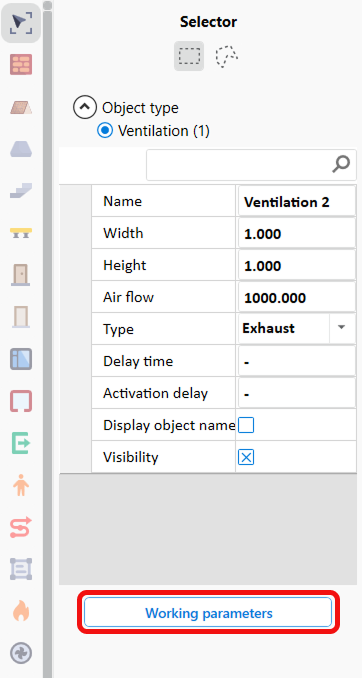Image resolution: width=362 pixels, height=678 pixels.
Task: Edit the Height value field
Action: (297, 266)
